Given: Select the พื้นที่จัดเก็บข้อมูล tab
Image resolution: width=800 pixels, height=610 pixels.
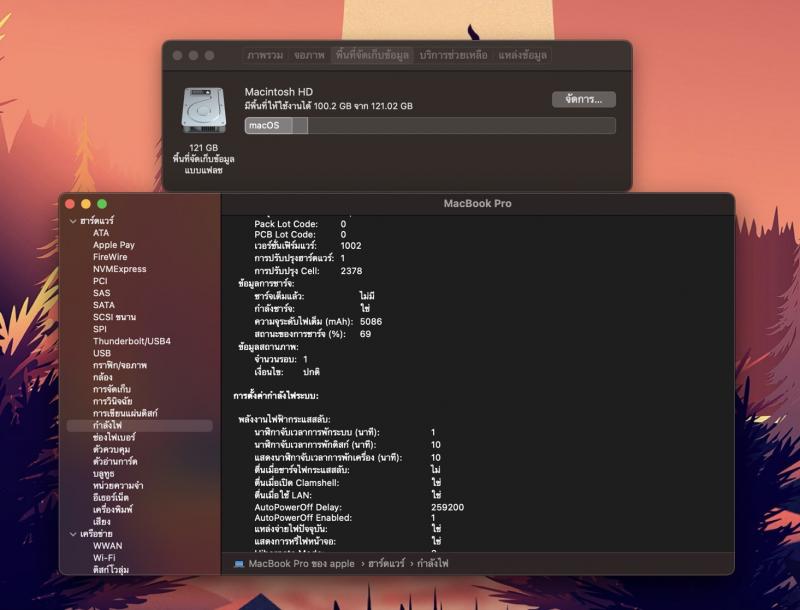Looking at the screenshot, I should tap(372, 55).
